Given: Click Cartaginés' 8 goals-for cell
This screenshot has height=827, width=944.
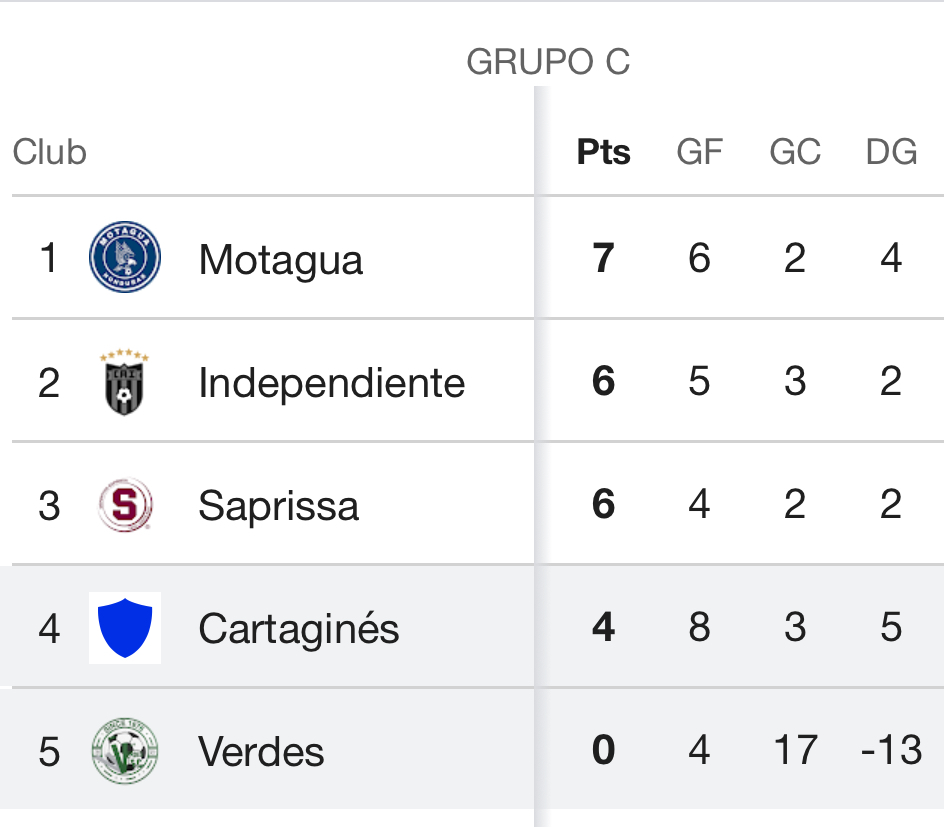Looking at the screenshot, I should click(x=699, y=627).
